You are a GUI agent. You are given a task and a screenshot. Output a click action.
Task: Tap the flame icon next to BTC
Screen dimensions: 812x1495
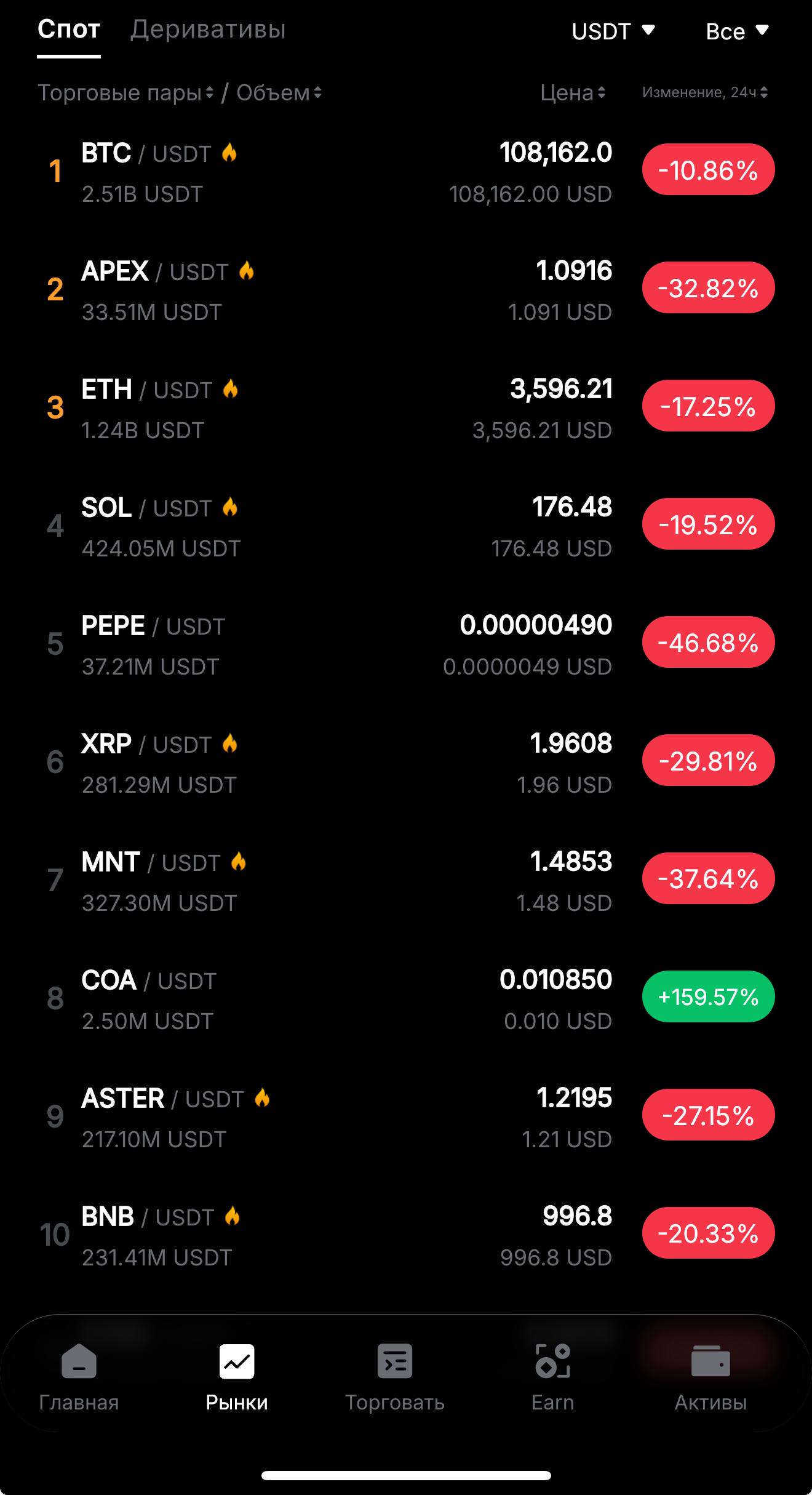tap(229, 152)
